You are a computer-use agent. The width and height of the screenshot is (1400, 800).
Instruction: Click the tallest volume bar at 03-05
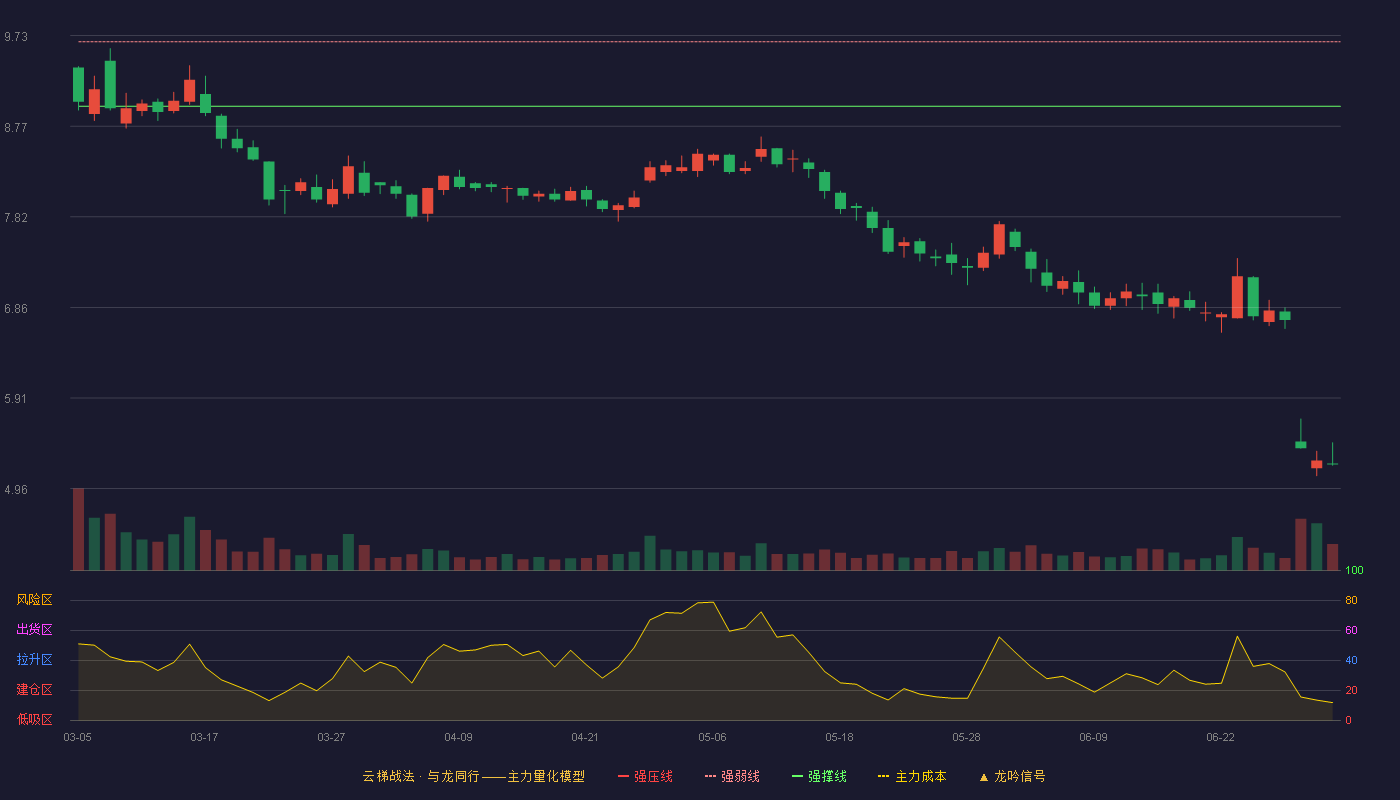tap(78, 529)
